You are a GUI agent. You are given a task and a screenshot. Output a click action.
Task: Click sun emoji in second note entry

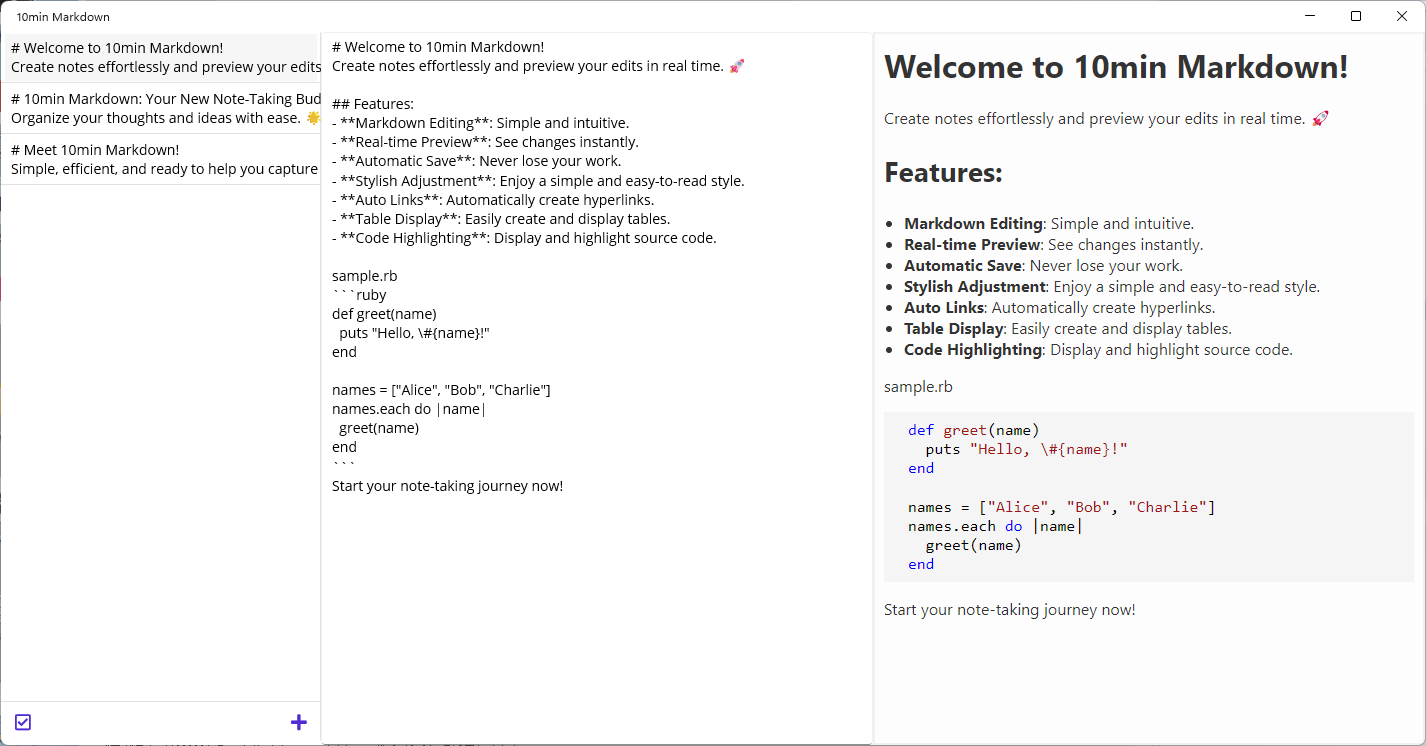click(x=313, y=118)
